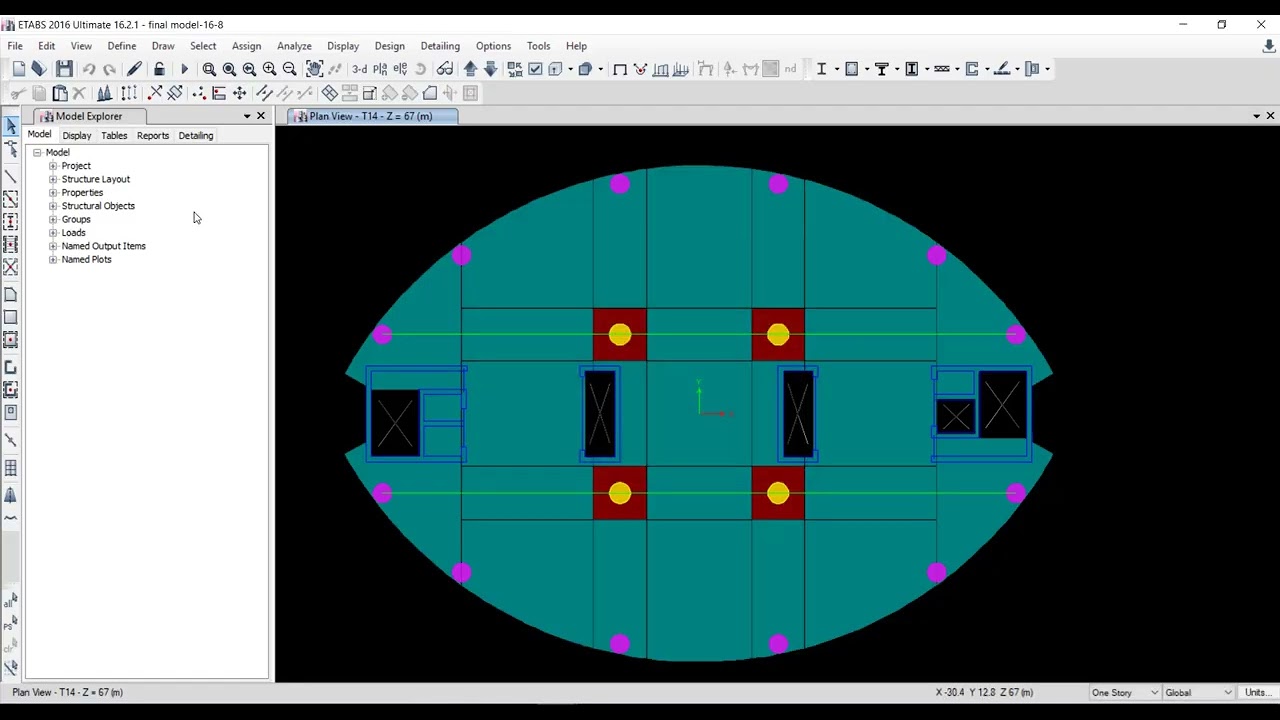Open the Detailing menu
Screen dimensions: 1280x720
(x=440, y=46)
